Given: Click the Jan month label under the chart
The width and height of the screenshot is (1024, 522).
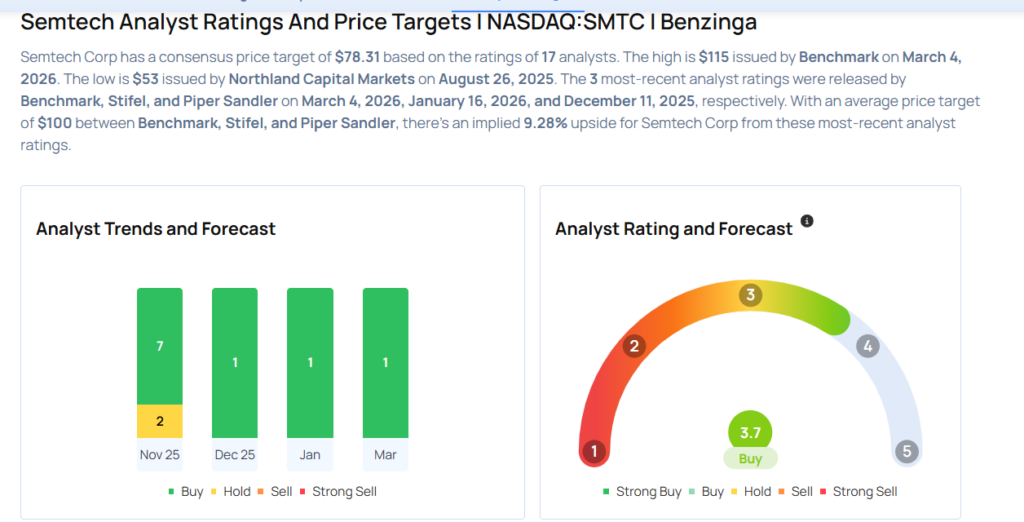Looking at the screenshot, I should point(310,454).
